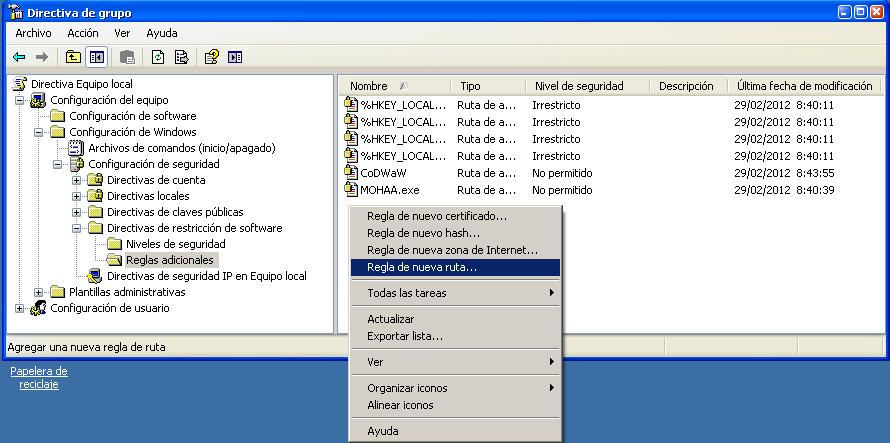Click the greyed-out Forward arrow icon
The height and width of the screenshot is (443, 890).
(41, 57)
